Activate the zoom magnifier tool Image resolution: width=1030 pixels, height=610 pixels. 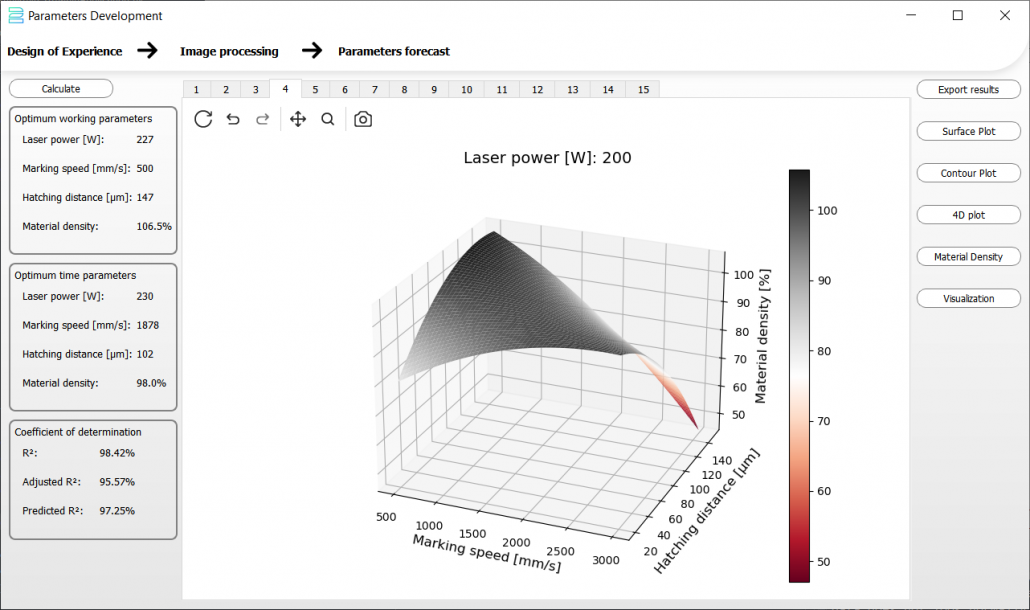[328, 119]
